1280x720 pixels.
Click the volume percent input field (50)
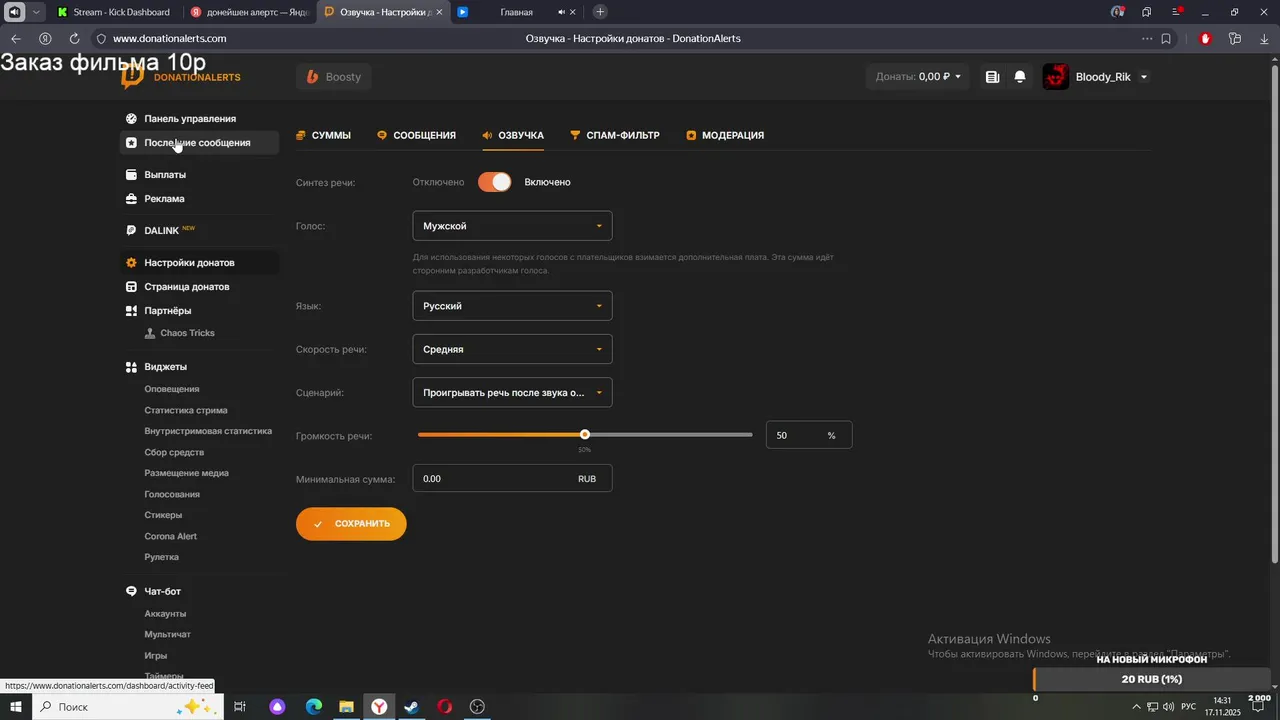point(809,435)
